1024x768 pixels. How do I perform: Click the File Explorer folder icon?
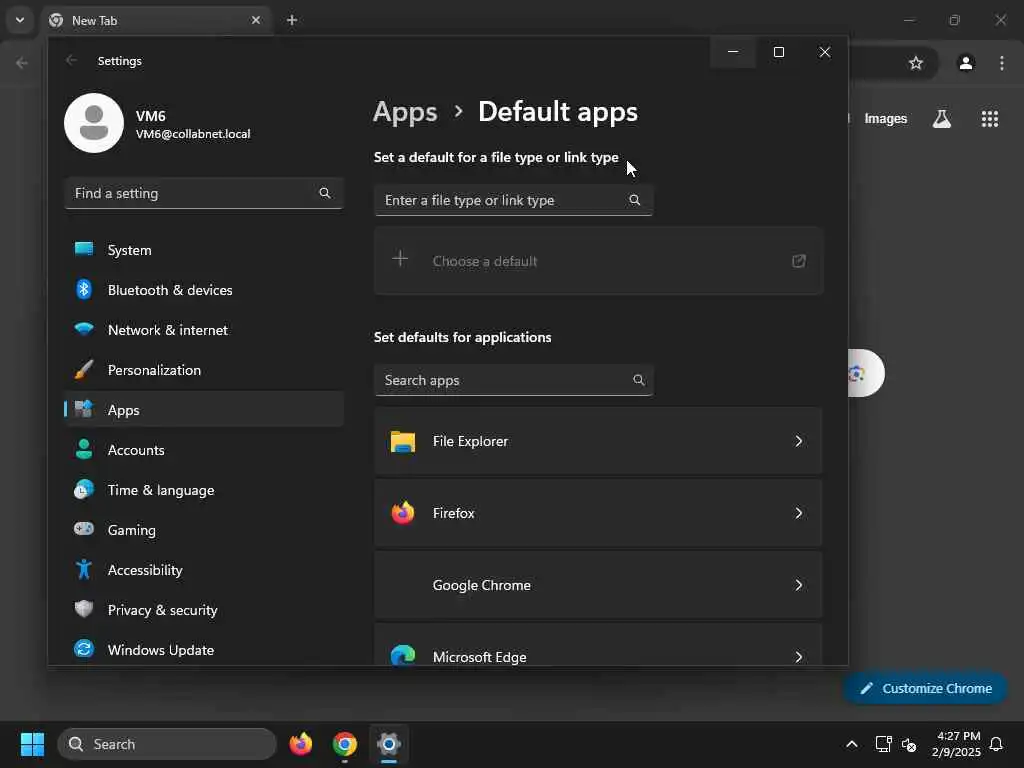point(403,441)
